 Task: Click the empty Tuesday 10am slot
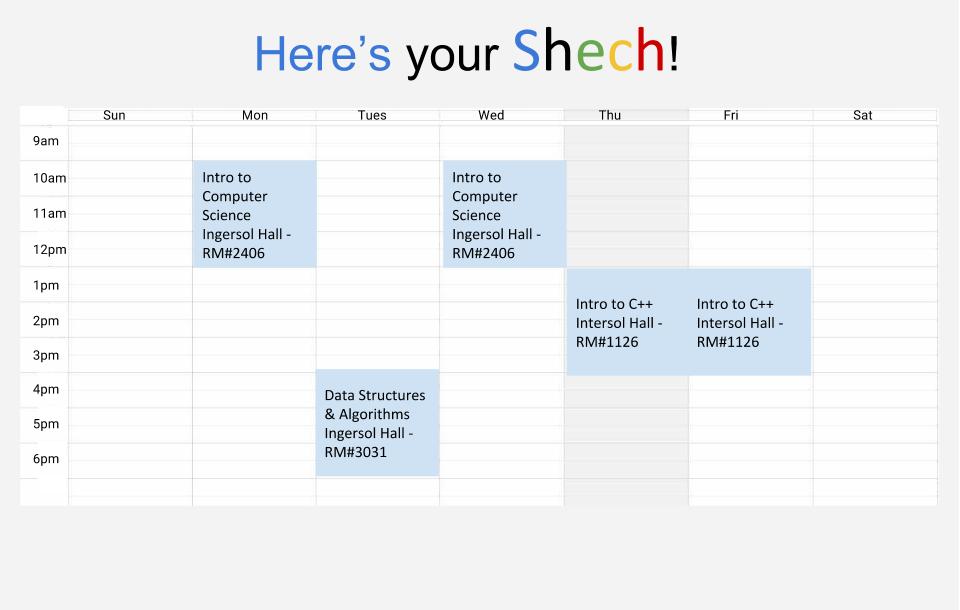tap(378, 178)
